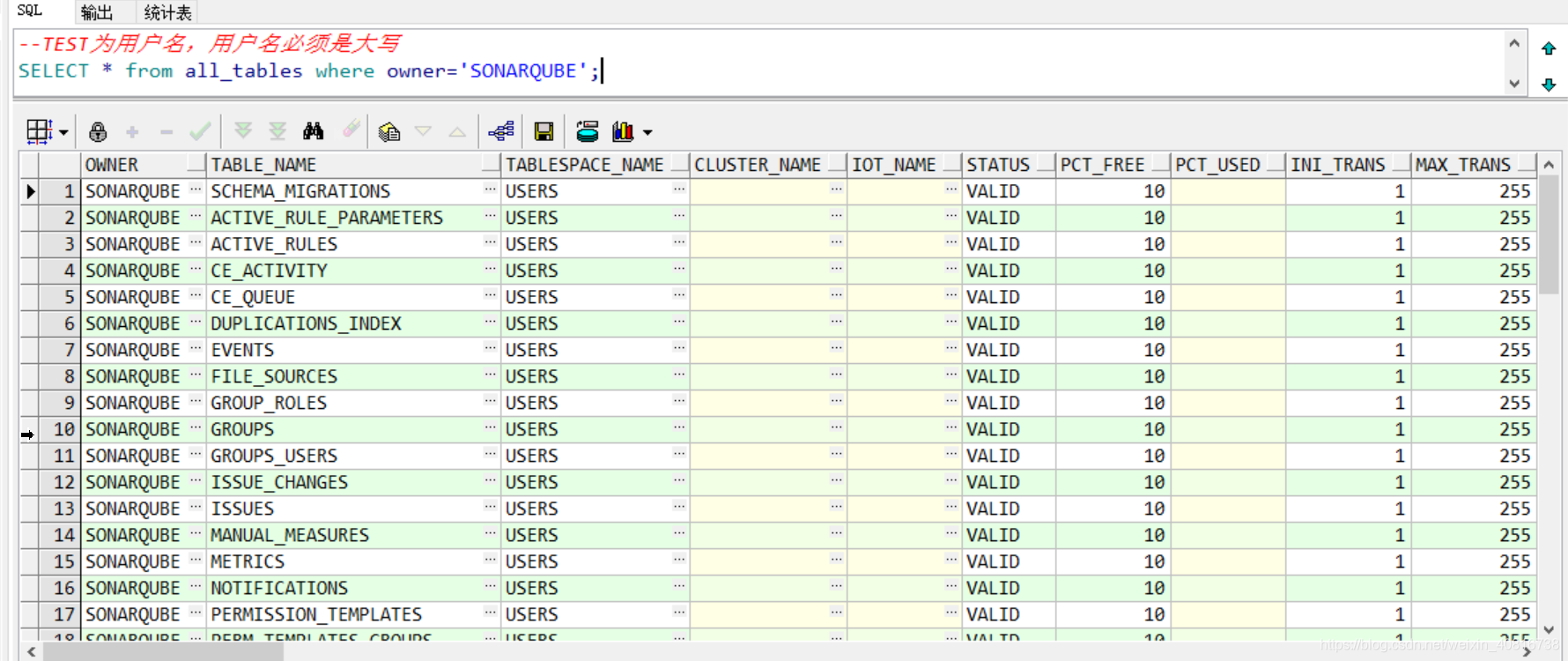Open ellipsis button in ACTIVE_RULES table name cell
Image resolution: width=1568 pixels, height=661 pixels.
point(490,242)
